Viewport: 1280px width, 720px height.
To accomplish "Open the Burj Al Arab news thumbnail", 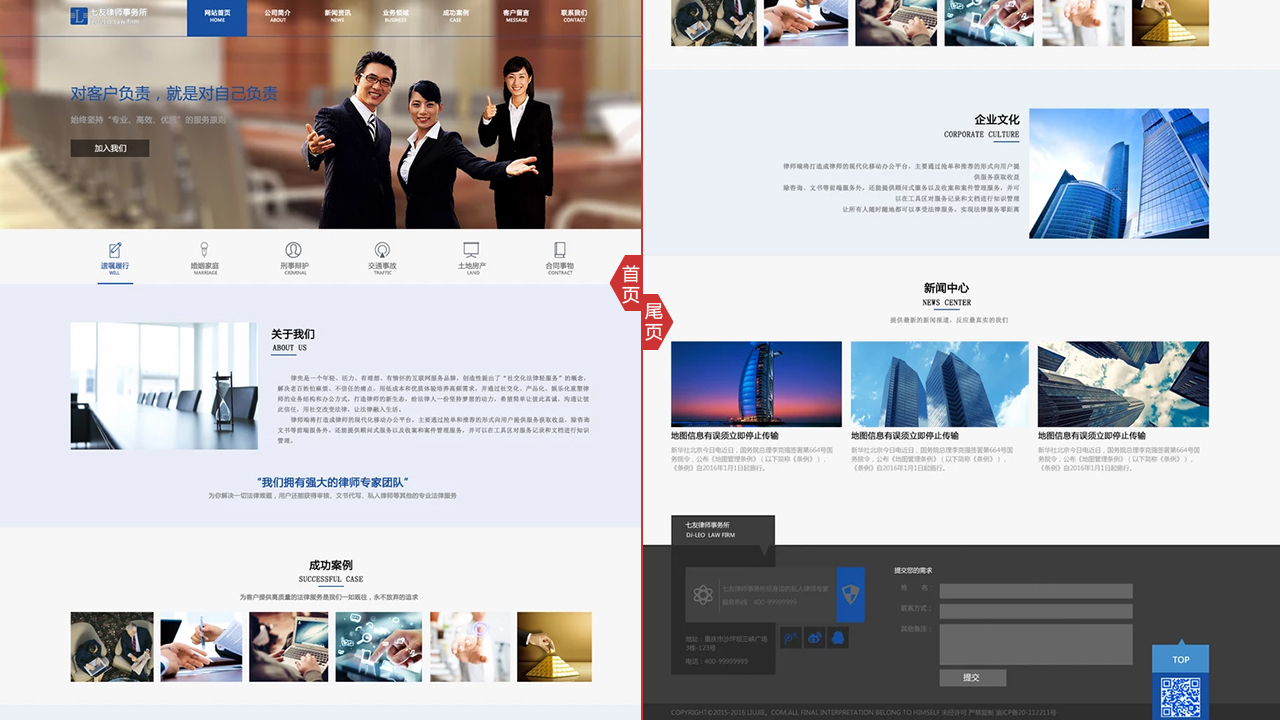I will pos(756,384).
